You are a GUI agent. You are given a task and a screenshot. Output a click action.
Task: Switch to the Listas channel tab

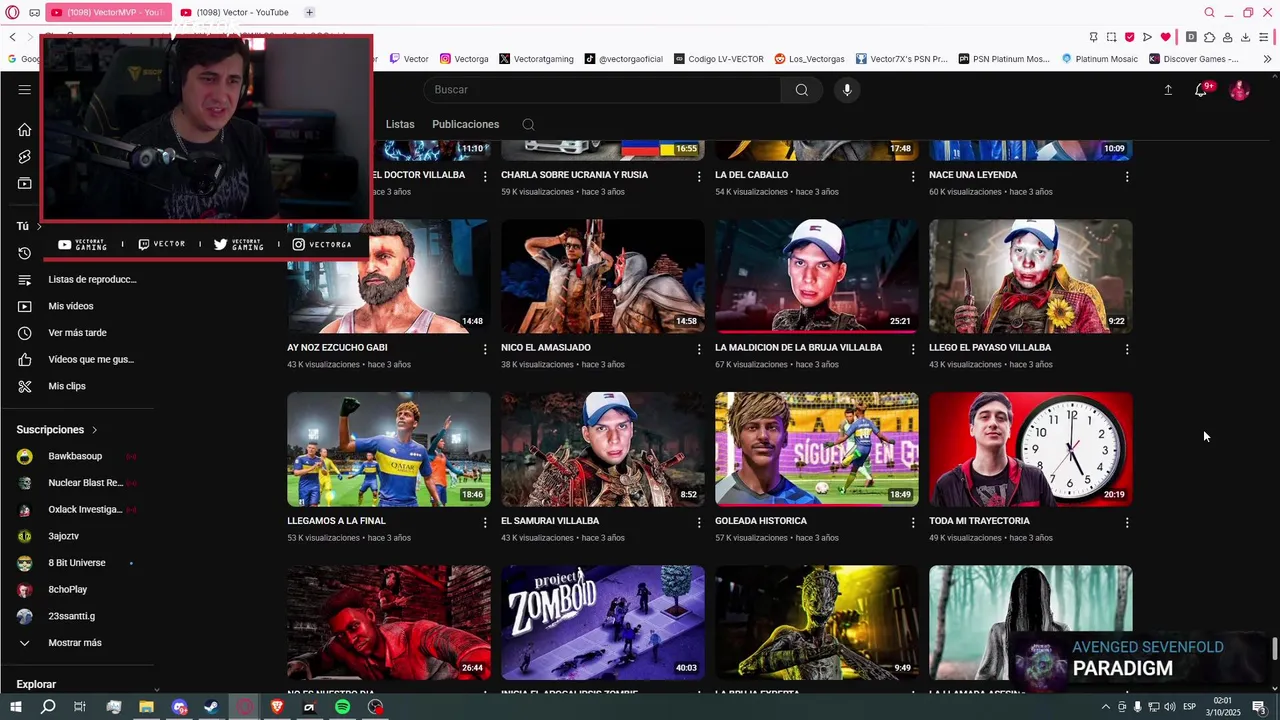click(400, 124)
